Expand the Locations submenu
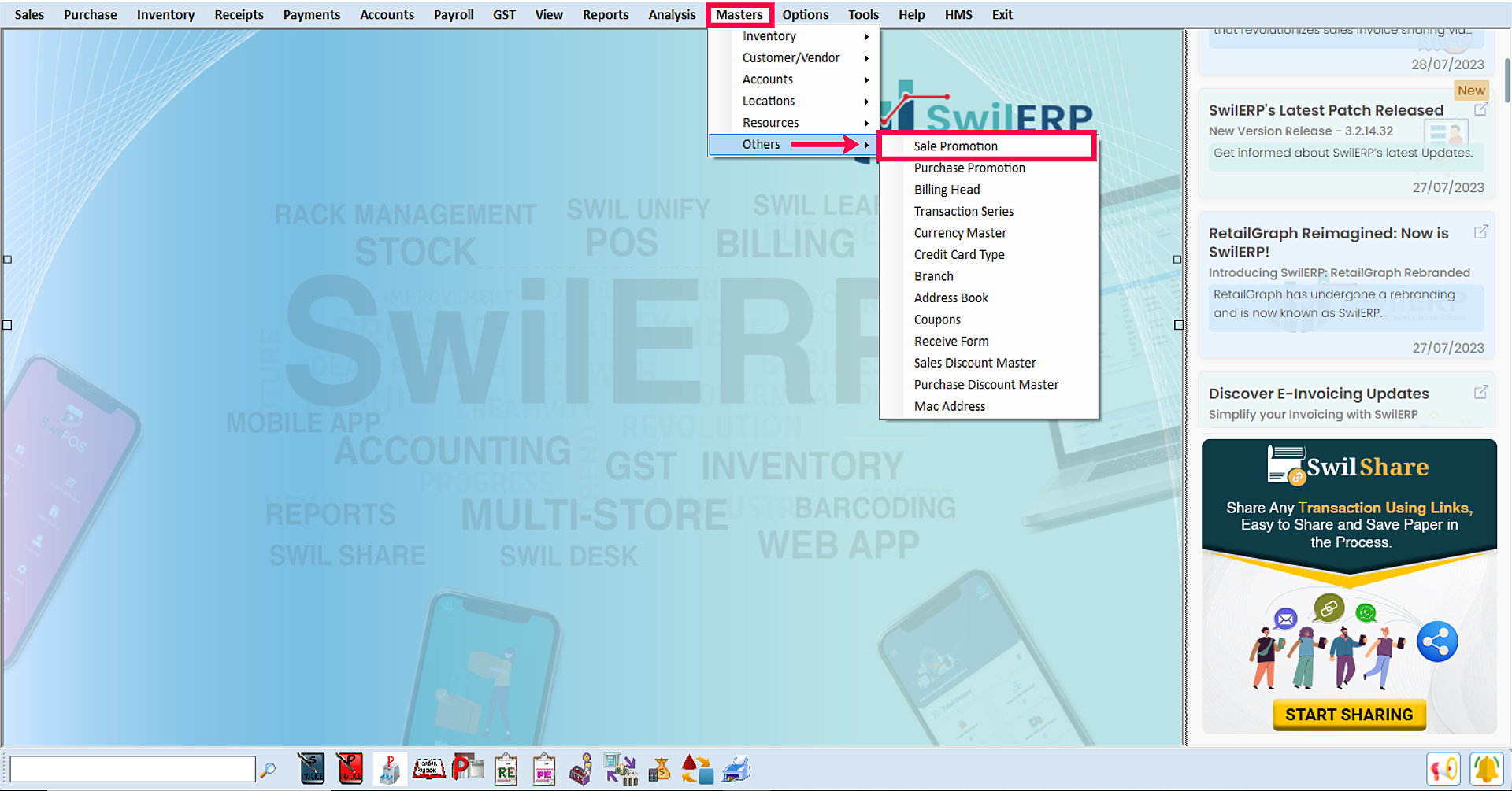This screenshot has height=791, width=1512. 795,101
